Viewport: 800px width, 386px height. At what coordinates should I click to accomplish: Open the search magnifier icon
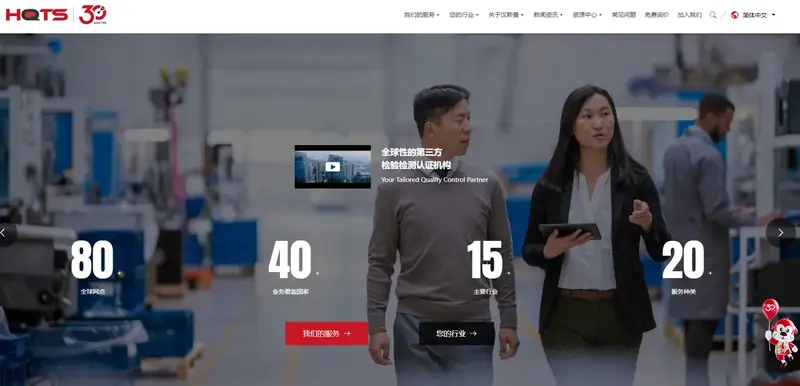coord(713,15)
